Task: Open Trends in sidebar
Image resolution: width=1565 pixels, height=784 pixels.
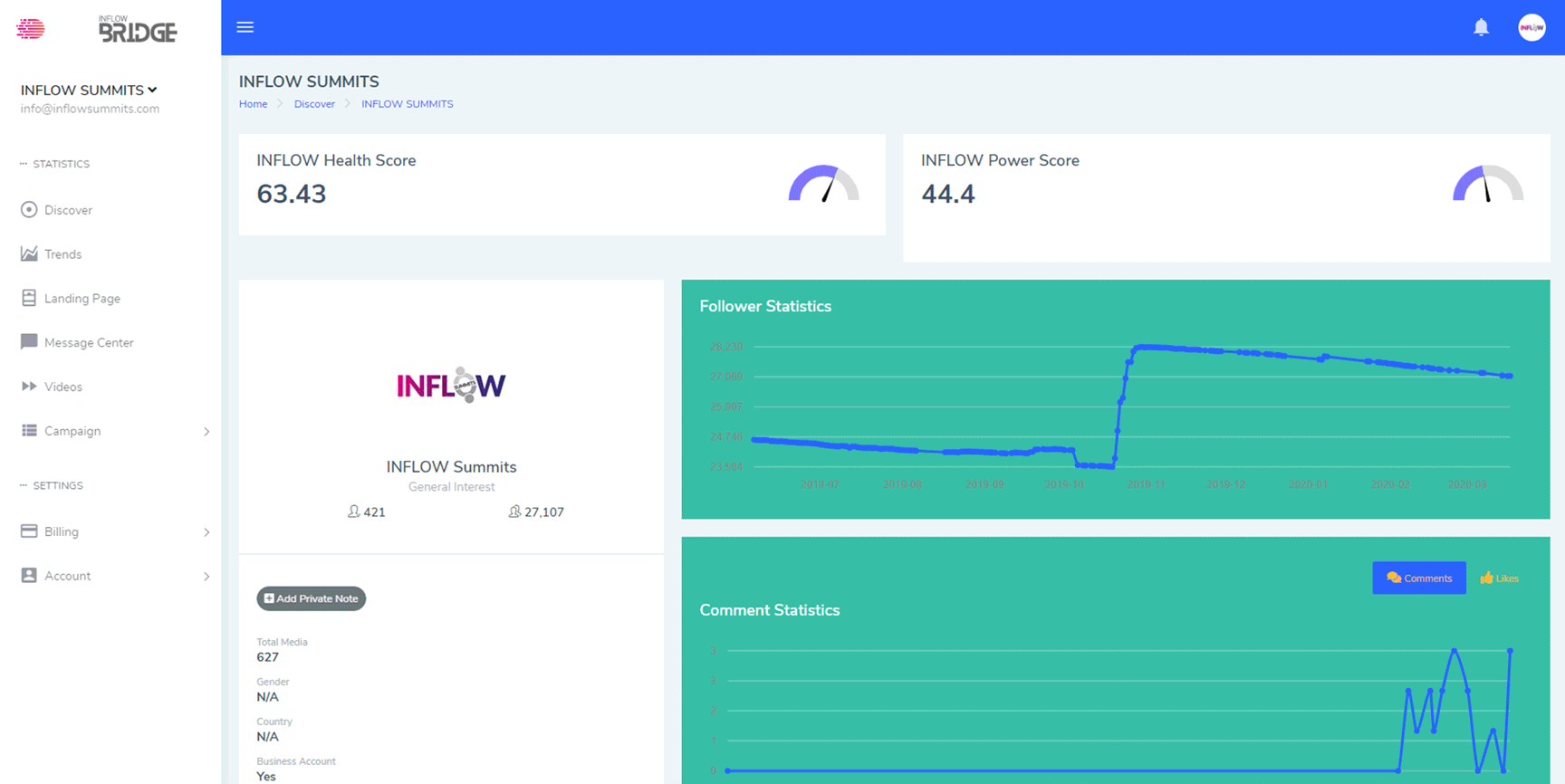Action: point(62,254)
